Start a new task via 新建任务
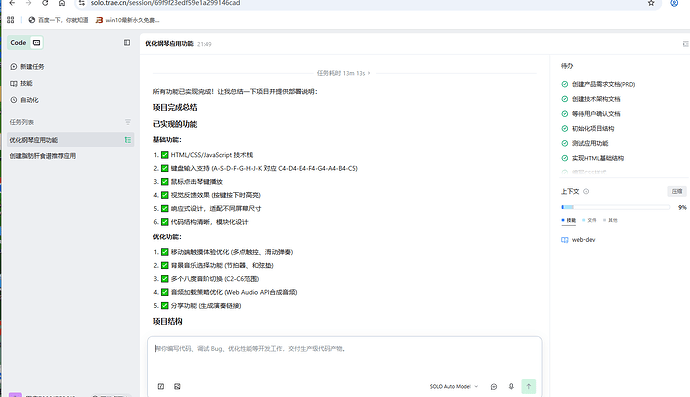The height and width of the screenshot is (397, 690). click(x=27, y=66)
